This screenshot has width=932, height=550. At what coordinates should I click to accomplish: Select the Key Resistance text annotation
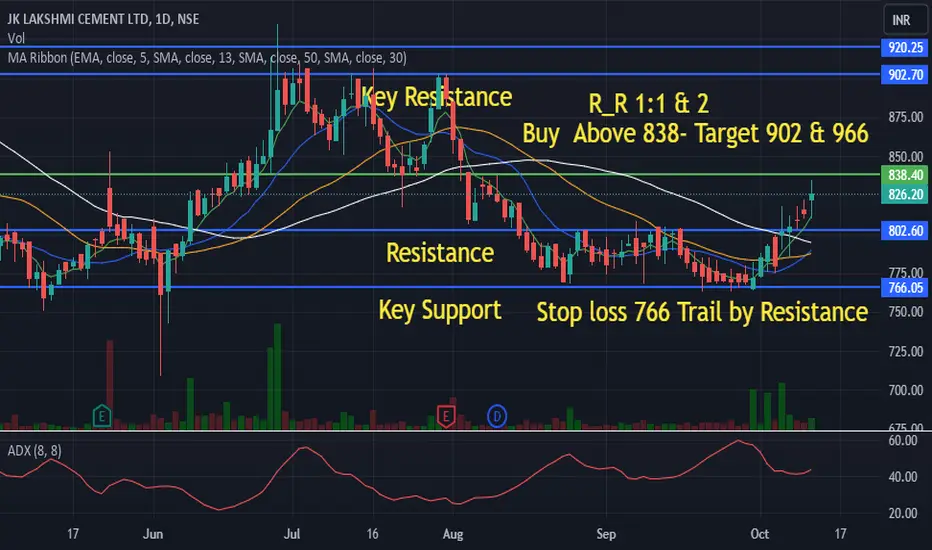tap(436, 97)
